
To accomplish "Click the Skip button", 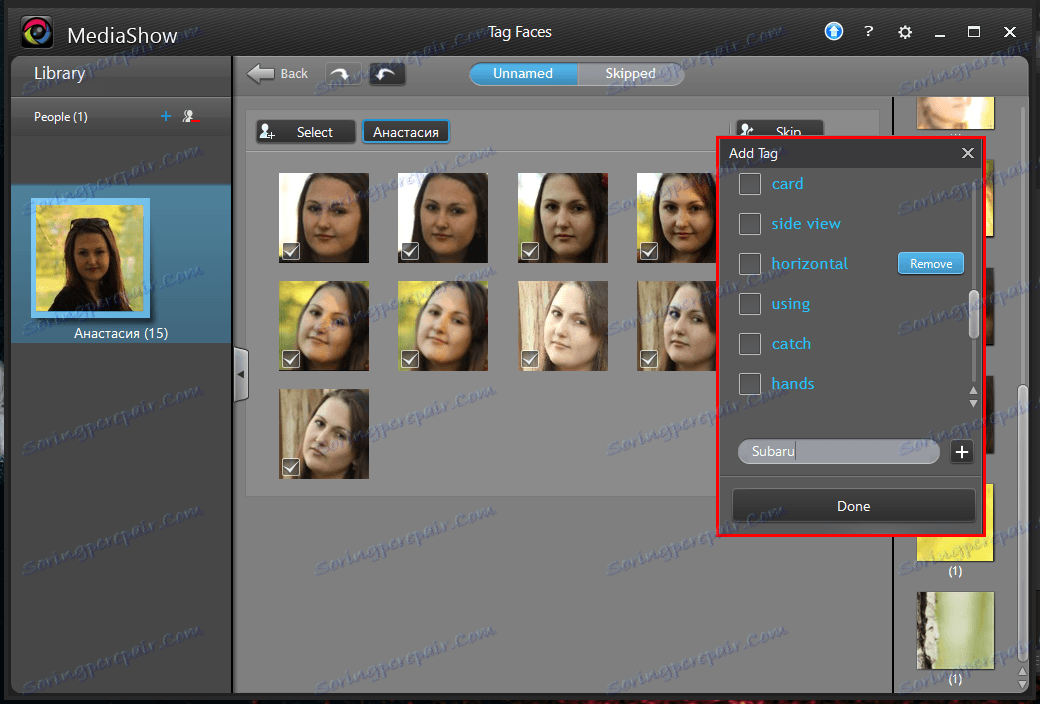I will [x=780, y=129].
